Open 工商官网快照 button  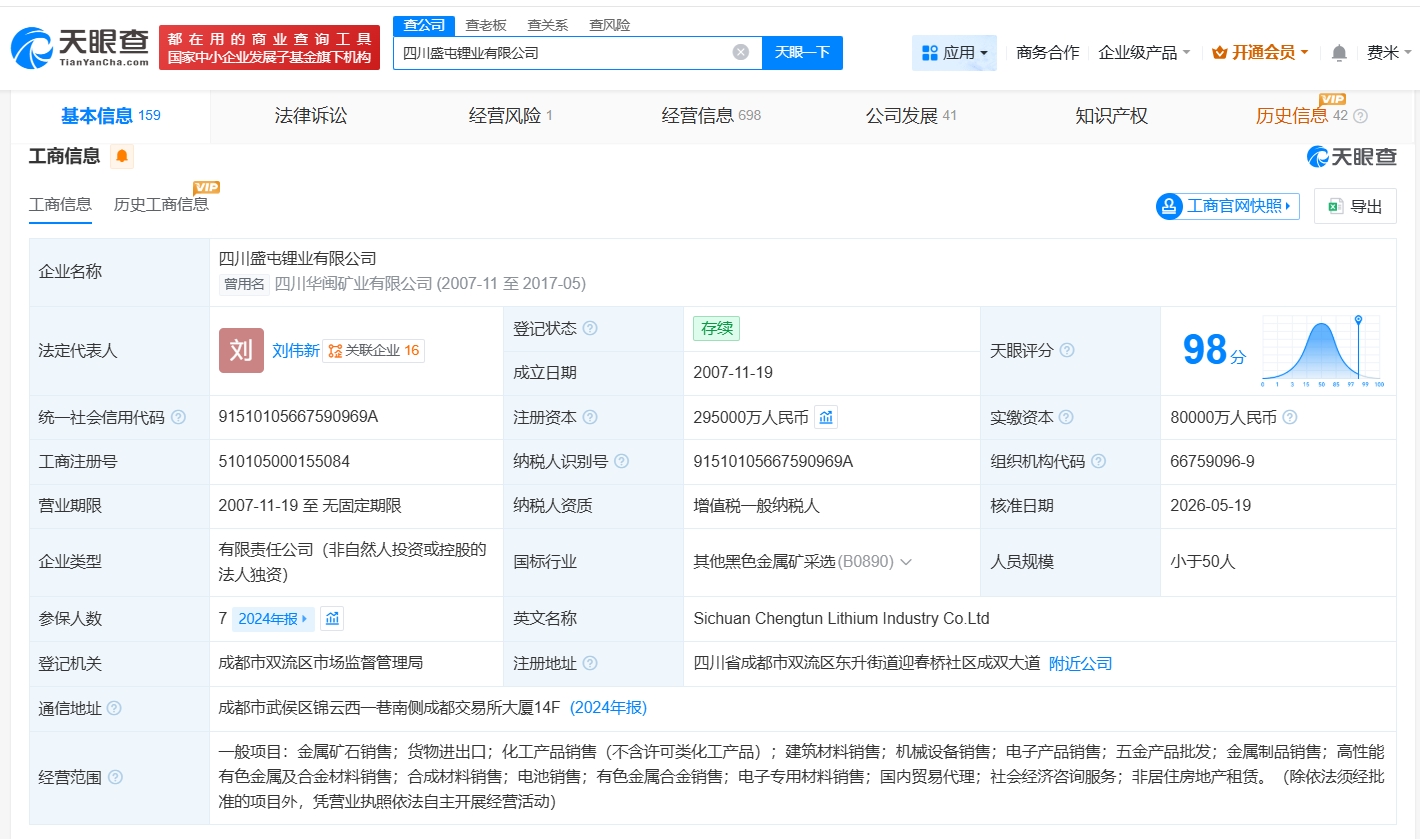pyautogui.click(x=1227, y=206)
